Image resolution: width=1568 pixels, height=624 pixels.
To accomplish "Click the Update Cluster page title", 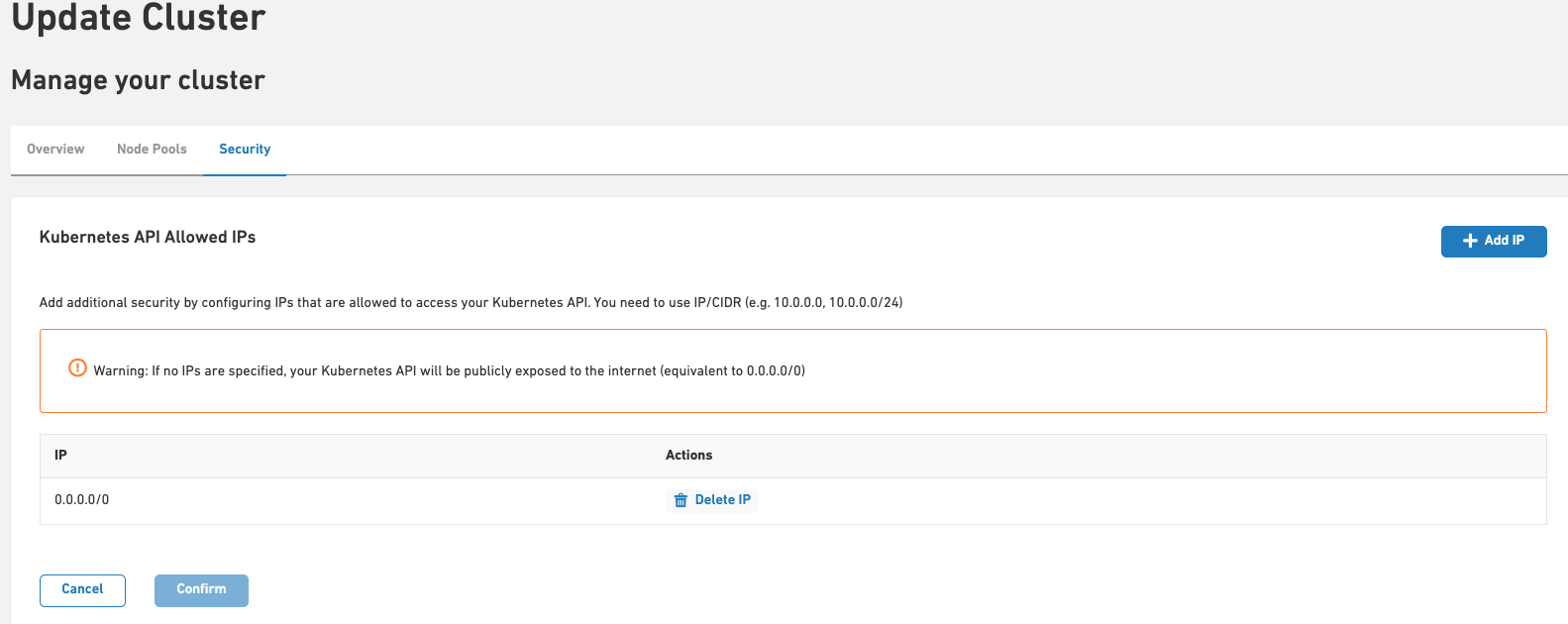I will 139,18.
